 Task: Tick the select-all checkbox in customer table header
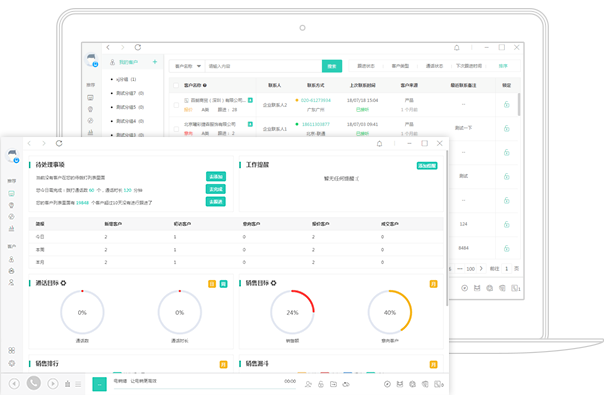pos(176,85)
